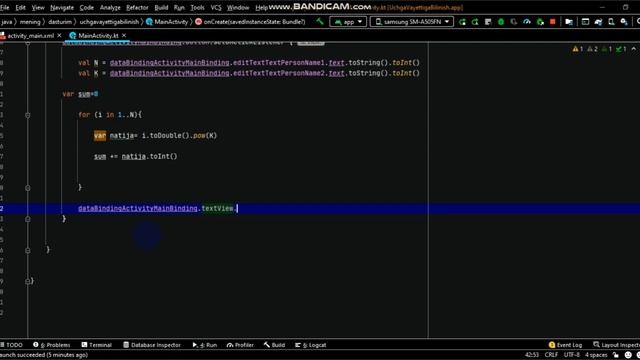The image size is (640, 360).
Task: Open the Edit menu
Action: (20, 7)
